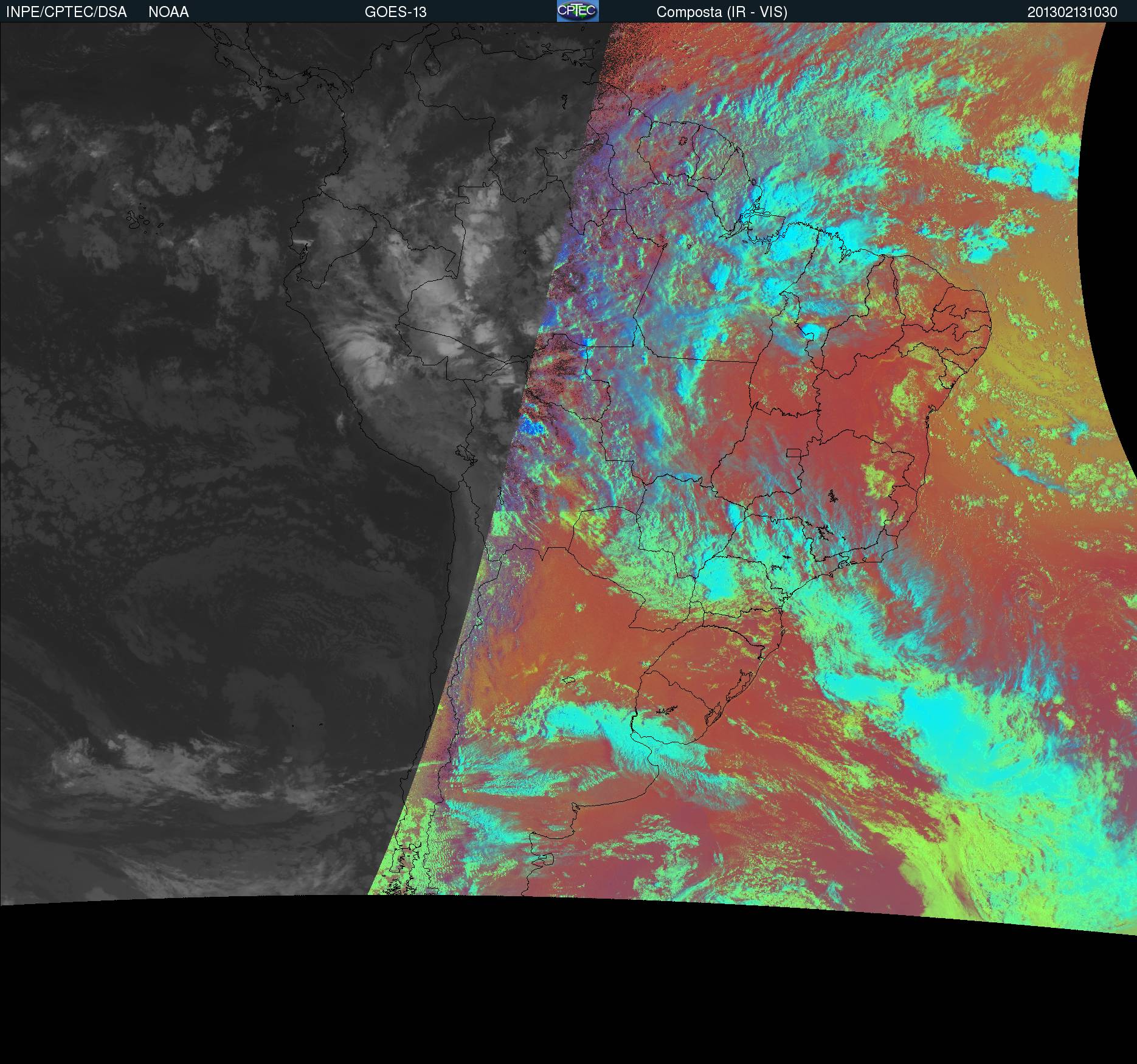The image size is (1137, 1064).
Task: Click the INPE/CPTEC/DSA header label
Action: pyautogui.click(x=66, y=12)
